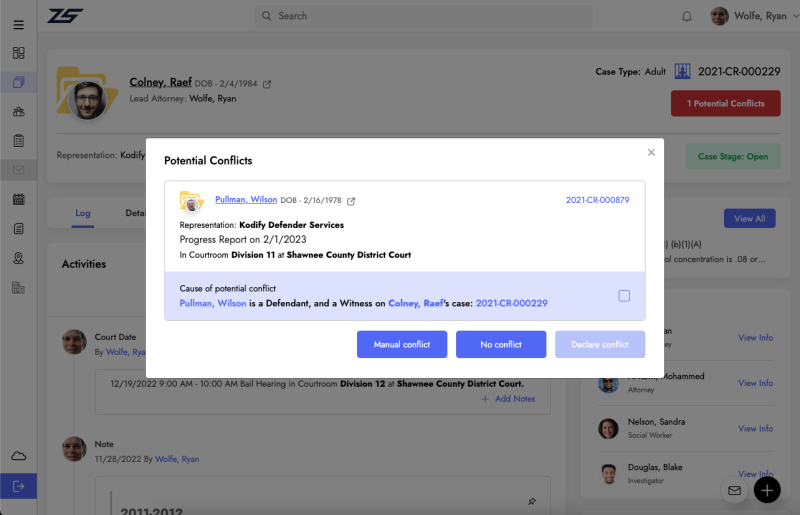This screenshot has height=515, width=800.
Task: Select the calendar icon in sidebar
Action: (18, 199)
